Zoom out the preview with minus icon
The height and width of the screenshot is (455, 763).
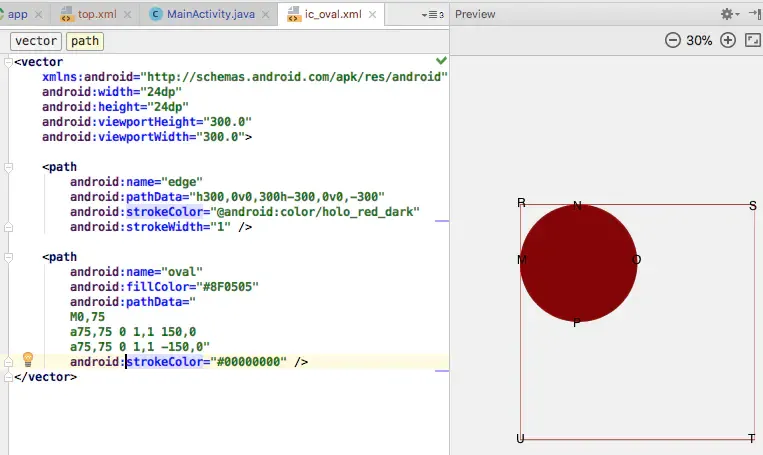coord(672,40)
